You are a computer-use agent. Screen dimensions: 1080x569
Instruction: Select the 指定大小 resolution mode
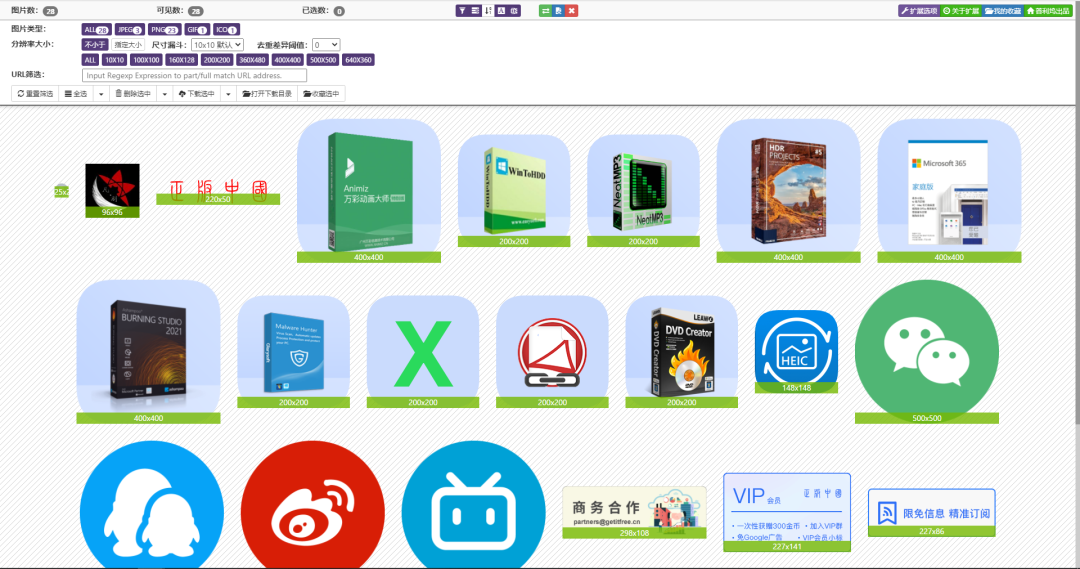coord(128,45)
